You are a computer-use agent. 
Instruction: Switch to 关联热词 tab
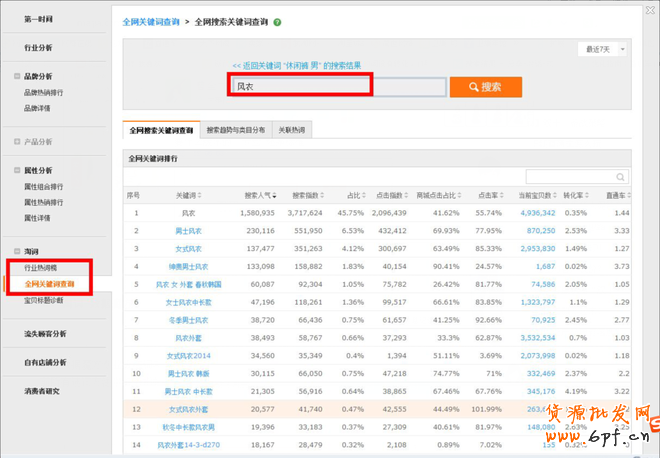click(x=292, y=130)
